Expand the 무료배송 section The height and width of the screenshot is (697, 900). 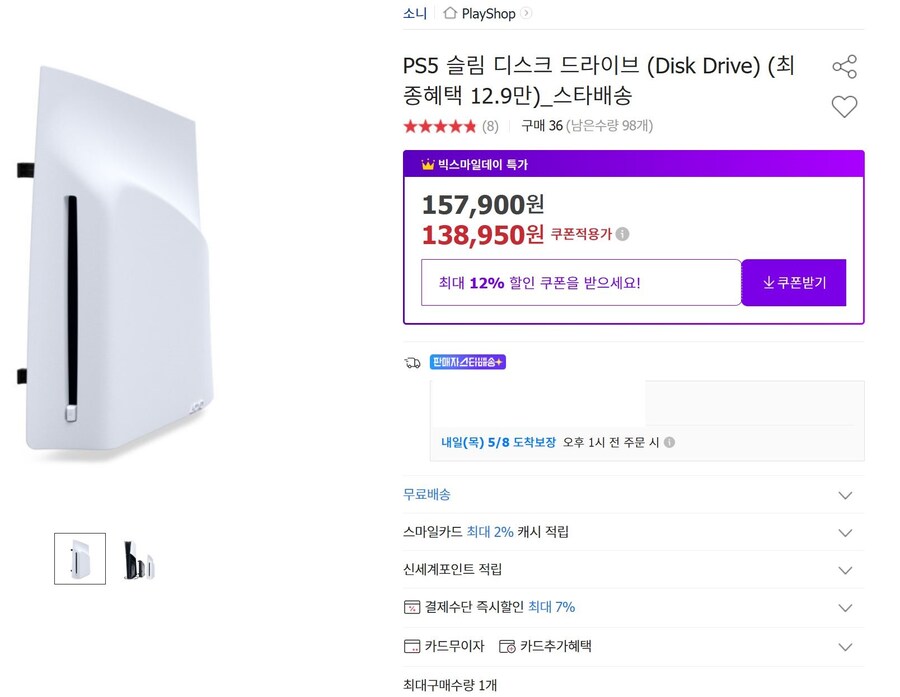845,495
